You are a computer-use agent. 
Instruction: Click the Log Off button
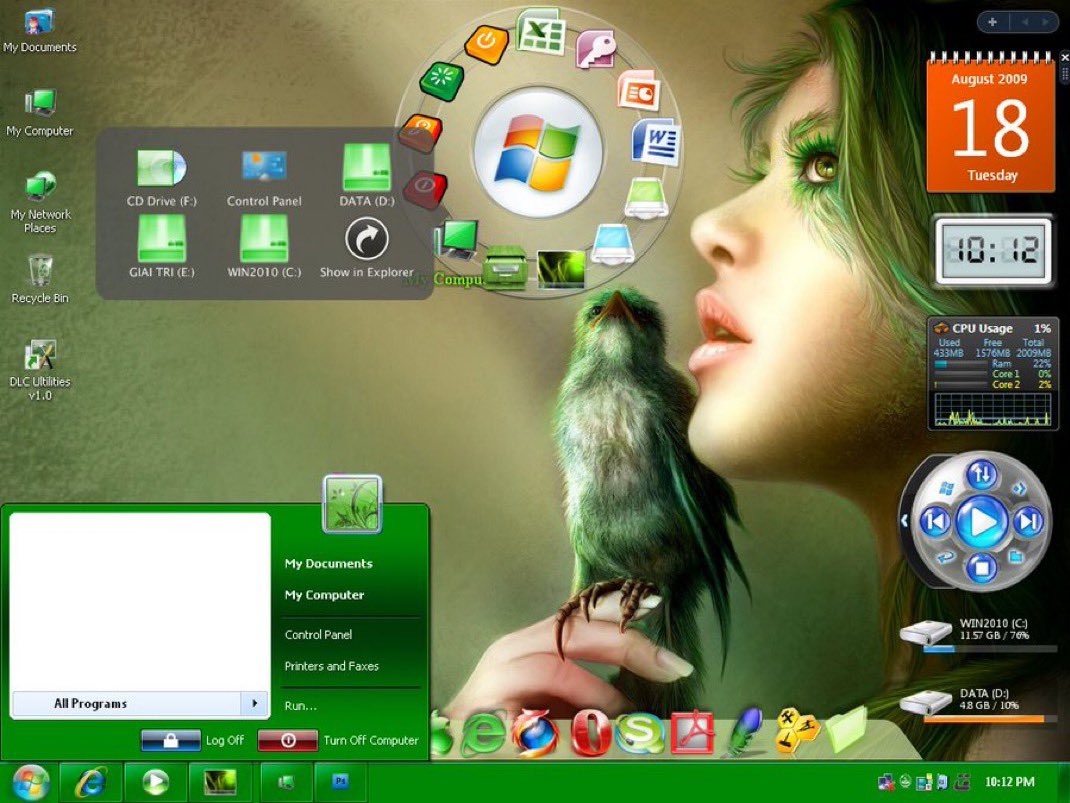192,740
